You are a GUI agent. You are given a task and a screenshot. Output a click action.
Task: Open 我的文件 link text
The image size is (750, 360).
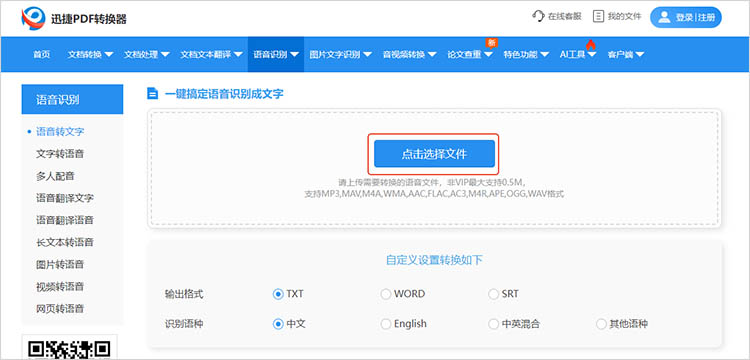[x=624, y=16]
